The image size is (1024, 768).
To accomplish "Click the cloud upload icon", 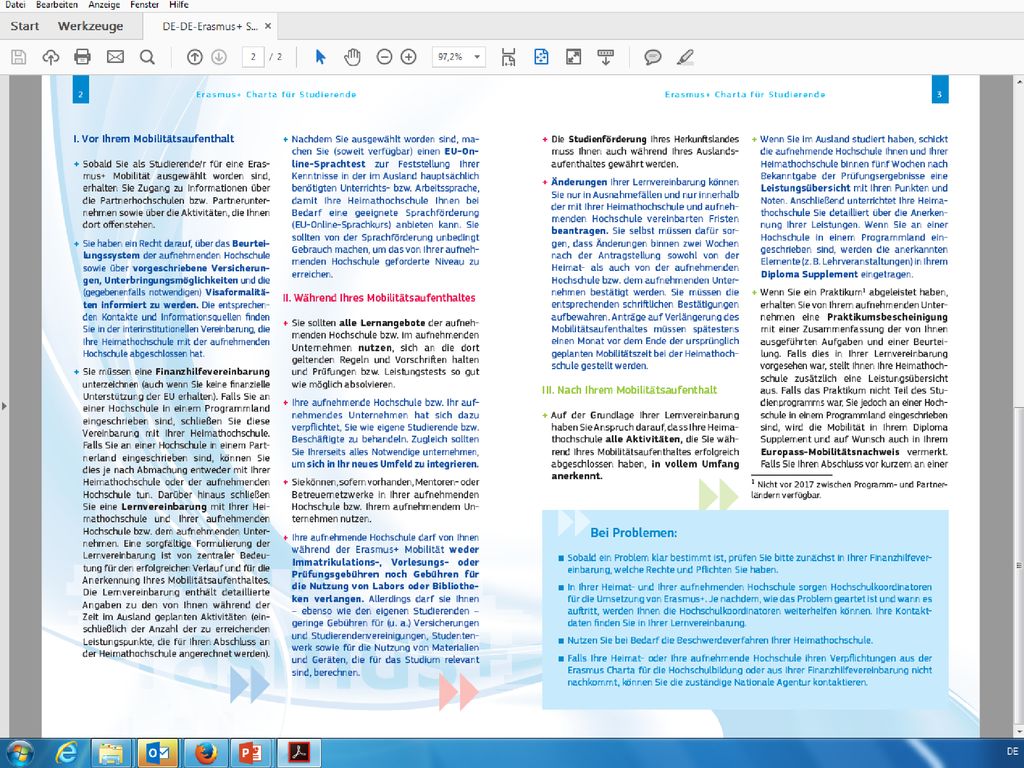I will coord(50,57).
